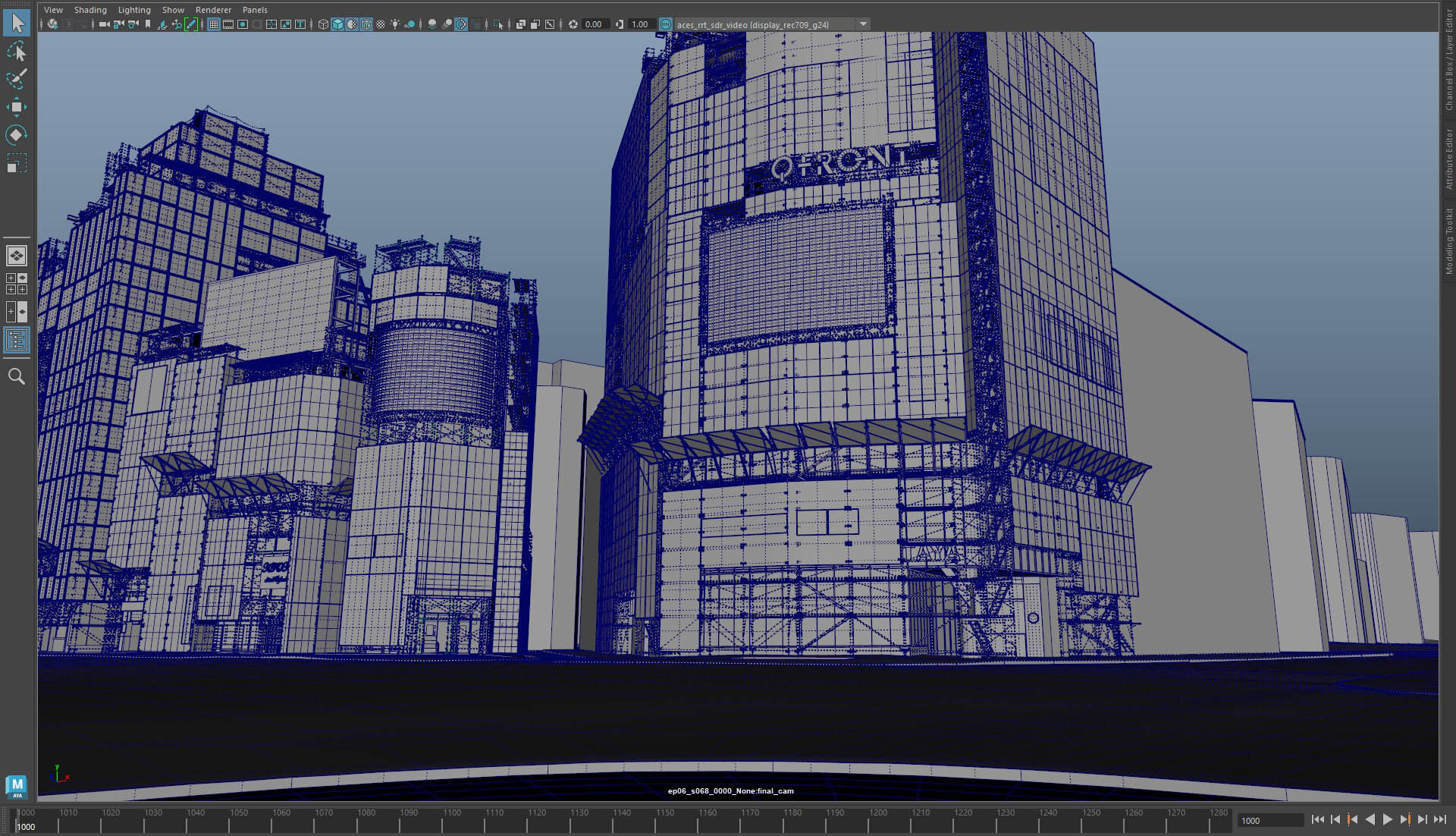Click the gamma value field showing 1.00
The image size is (1456, 836).
click(x=640, y=24)
